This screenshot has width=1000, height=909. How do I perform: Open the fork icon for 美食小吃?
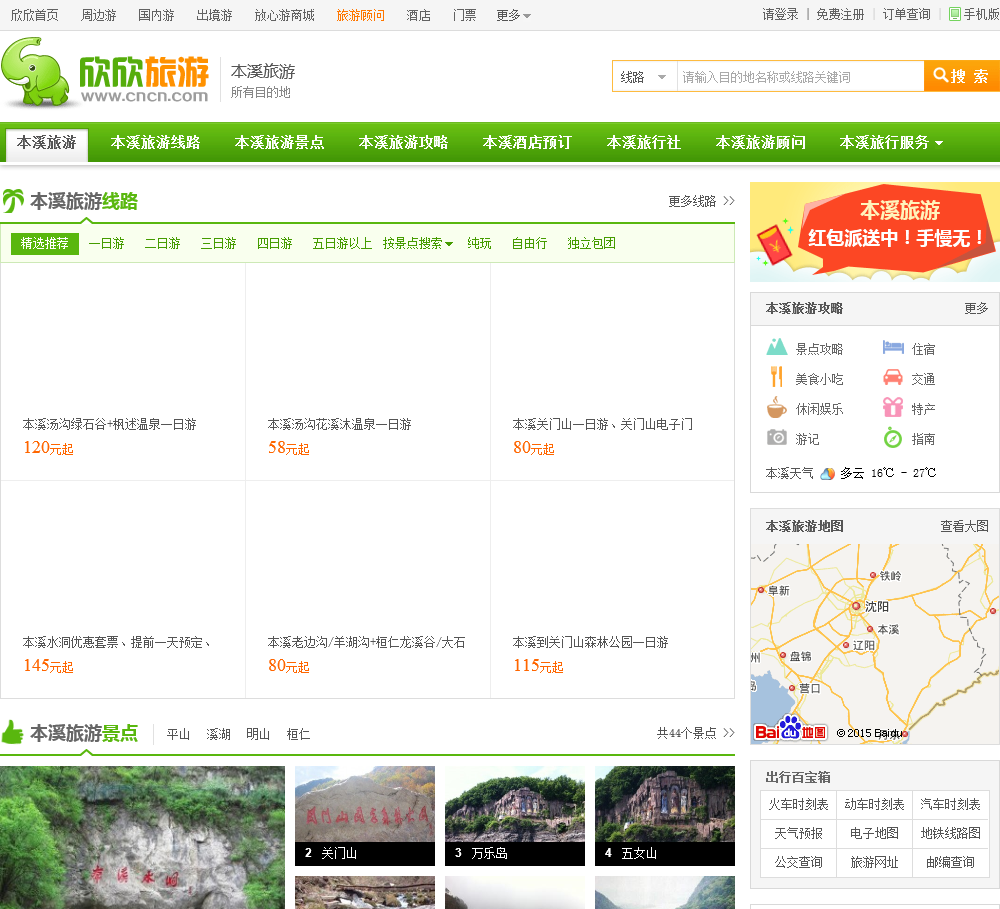coord(776,377)
